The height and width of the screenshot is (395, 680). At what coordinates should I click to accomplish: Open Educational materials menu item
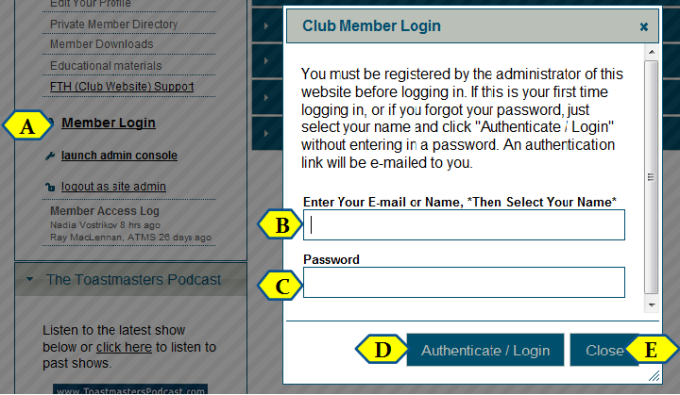click(x=106, y=66)
